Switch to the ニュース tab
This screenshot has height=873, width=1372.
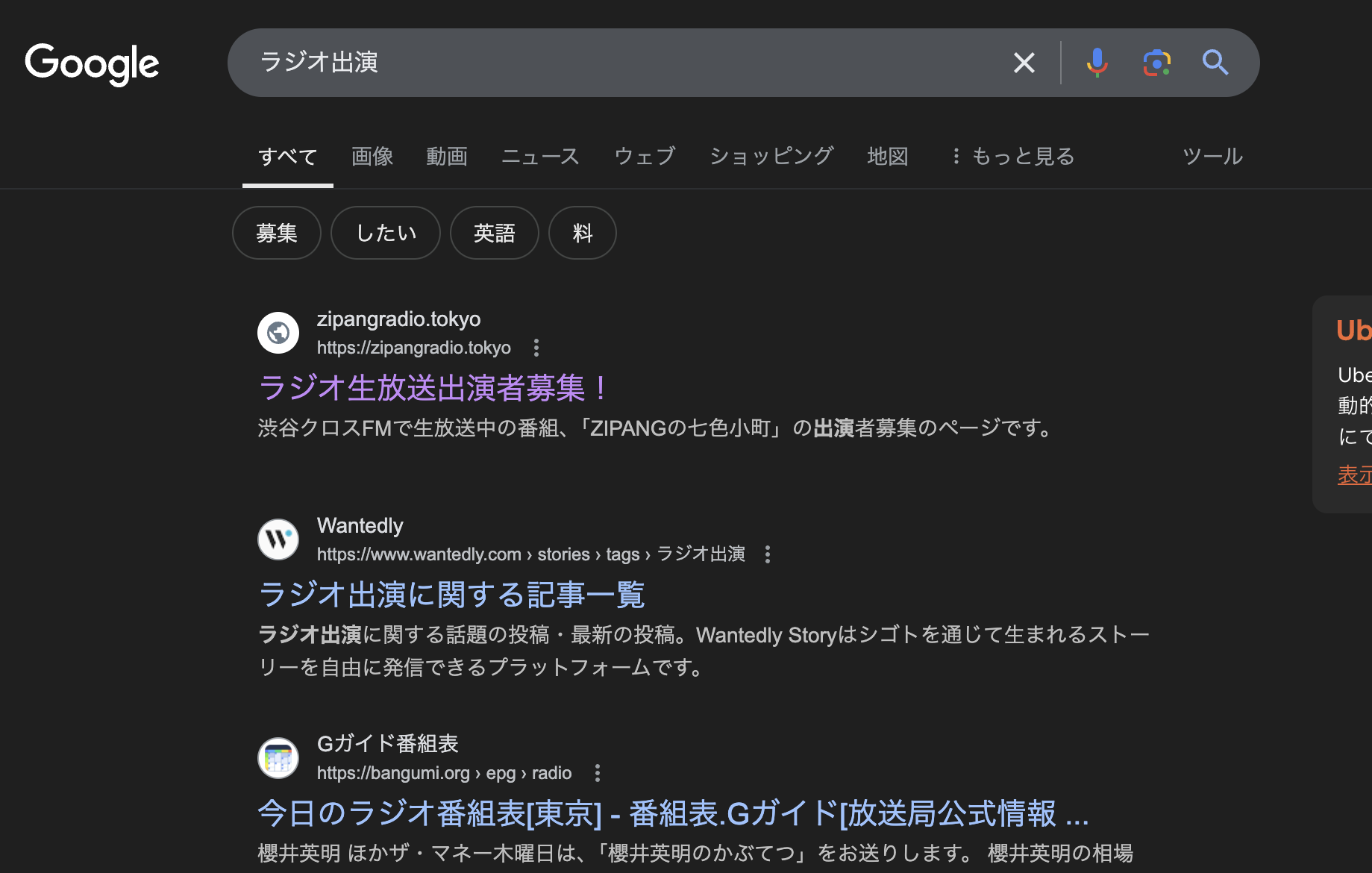point(540,156)
